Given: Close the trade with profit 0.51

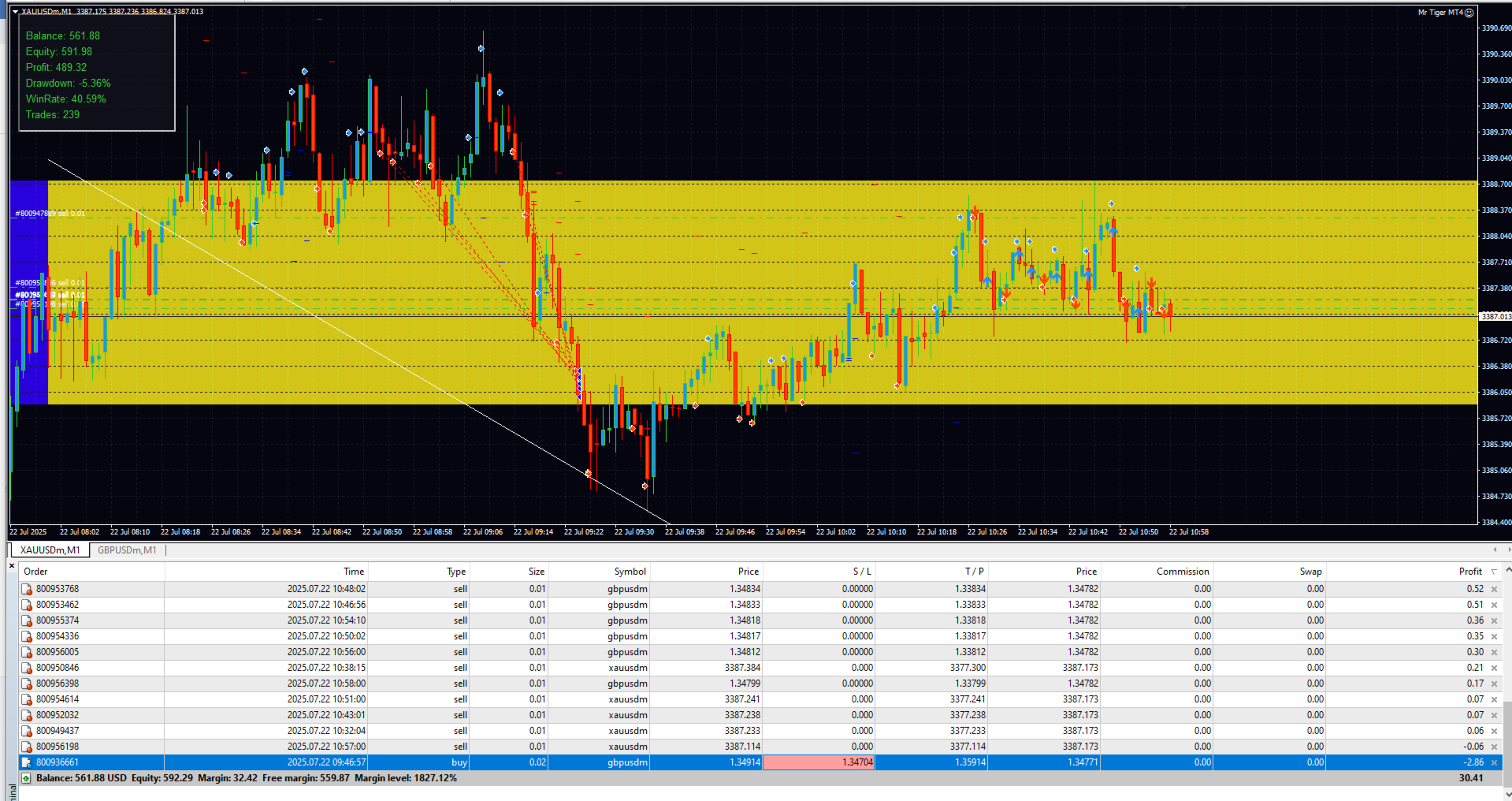Looking at the screenshot, I should point(1494,605).
